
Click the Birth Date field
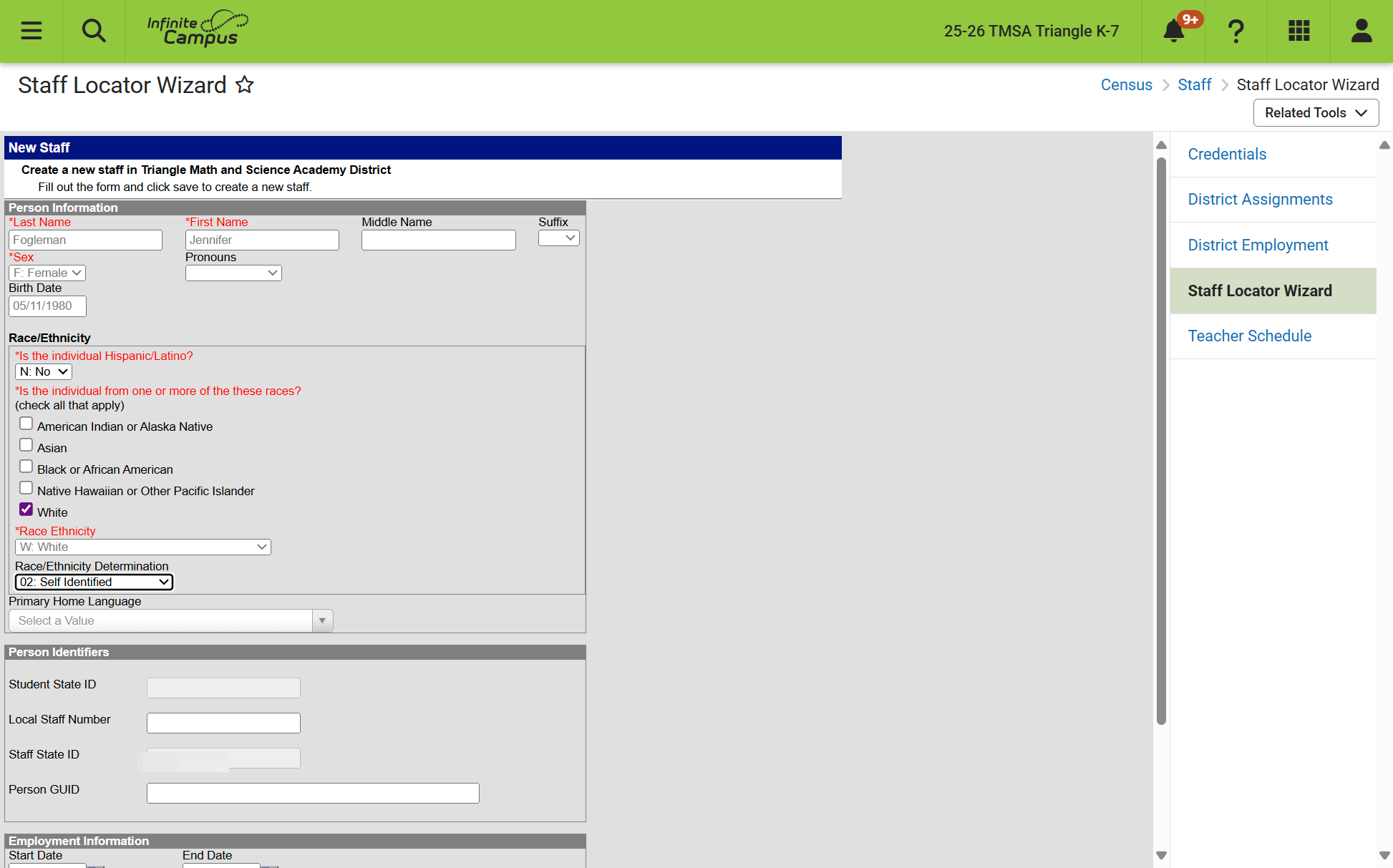click(47, 306)
